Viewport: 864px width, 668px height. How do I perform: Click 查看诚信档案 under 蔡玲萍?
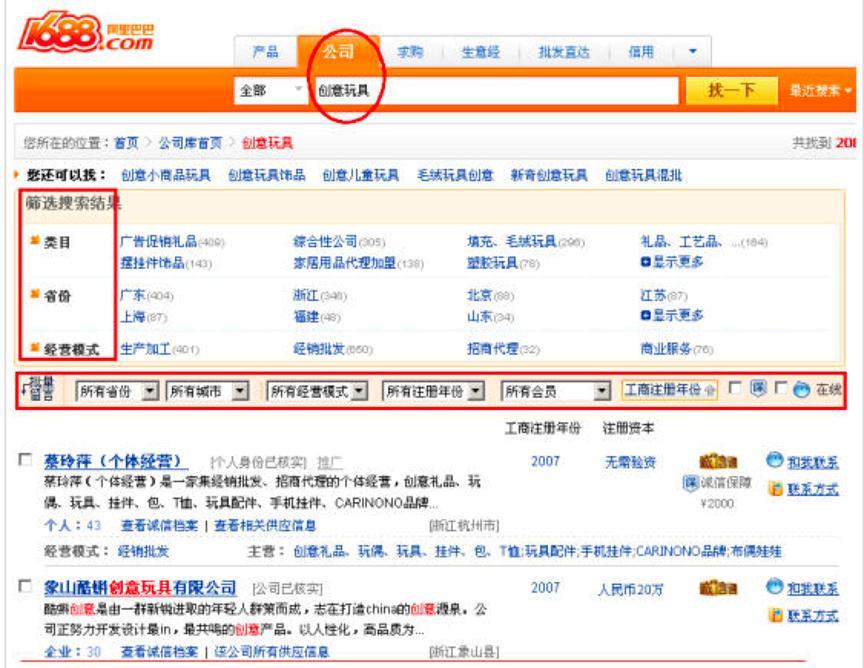click(x=159, y=525)
